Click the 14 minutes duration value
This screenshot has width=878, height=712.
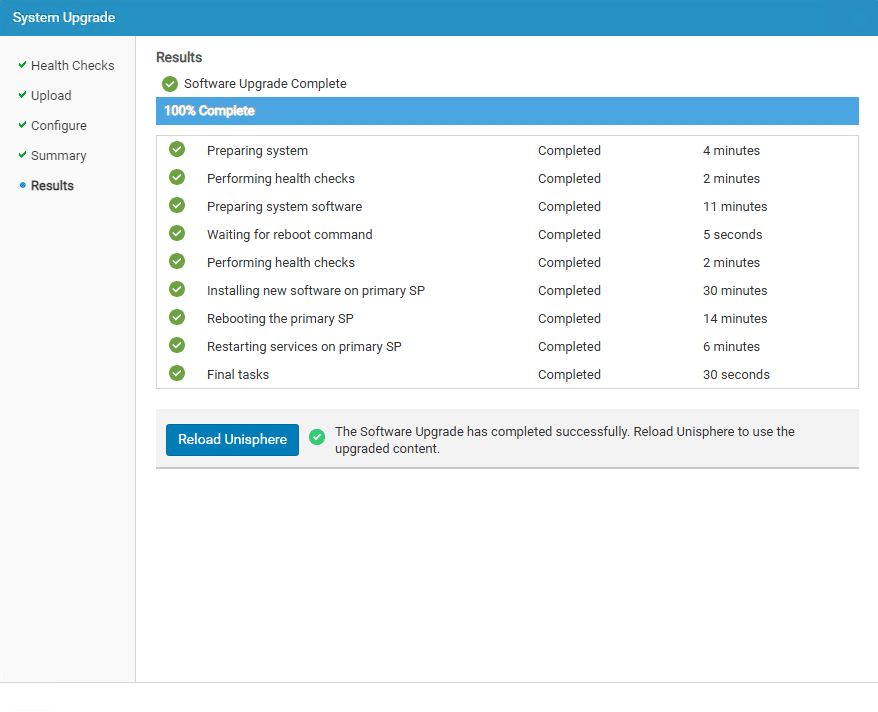coord(735,318)
